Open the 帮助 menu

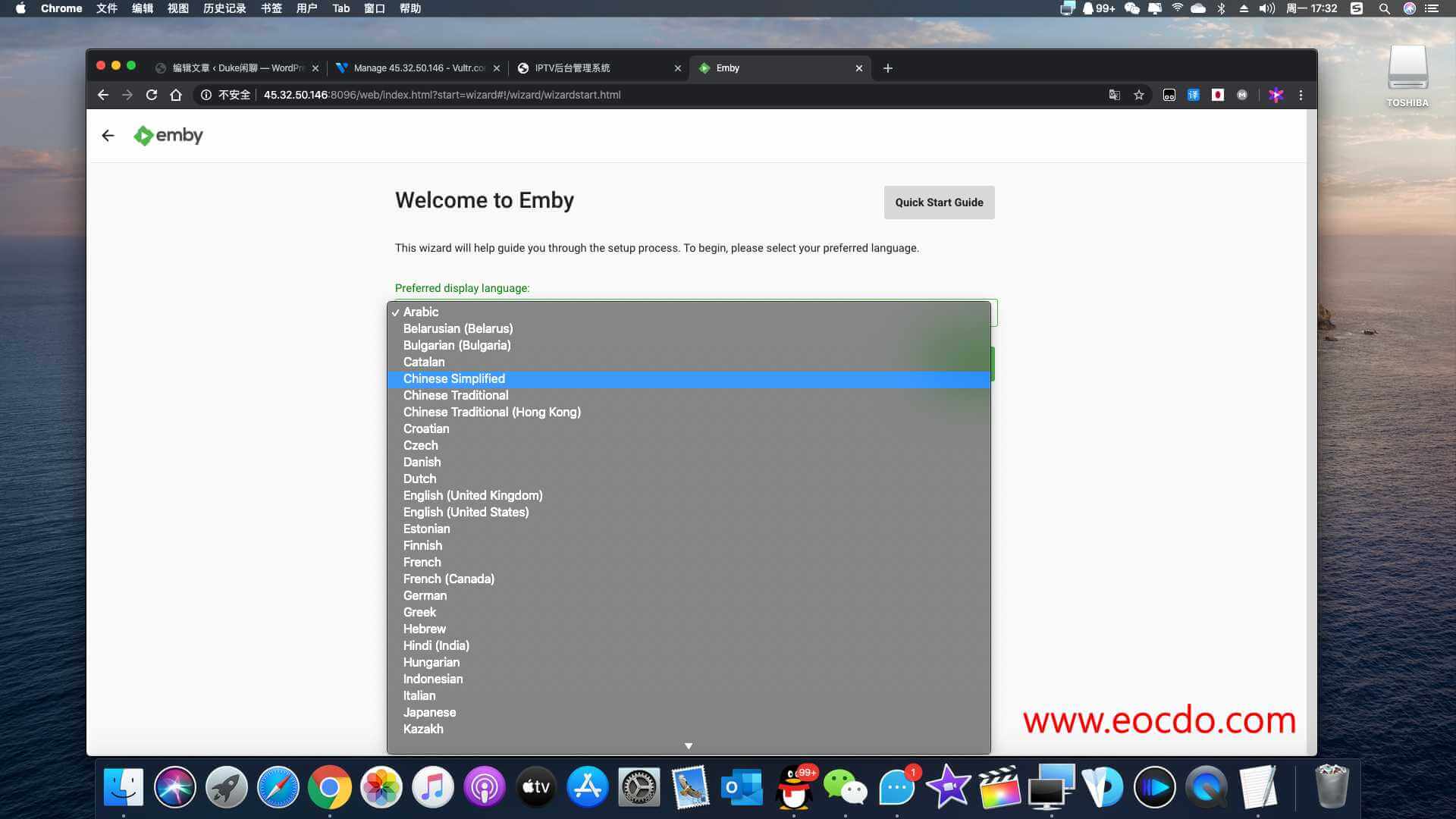(x=410, y=8)
